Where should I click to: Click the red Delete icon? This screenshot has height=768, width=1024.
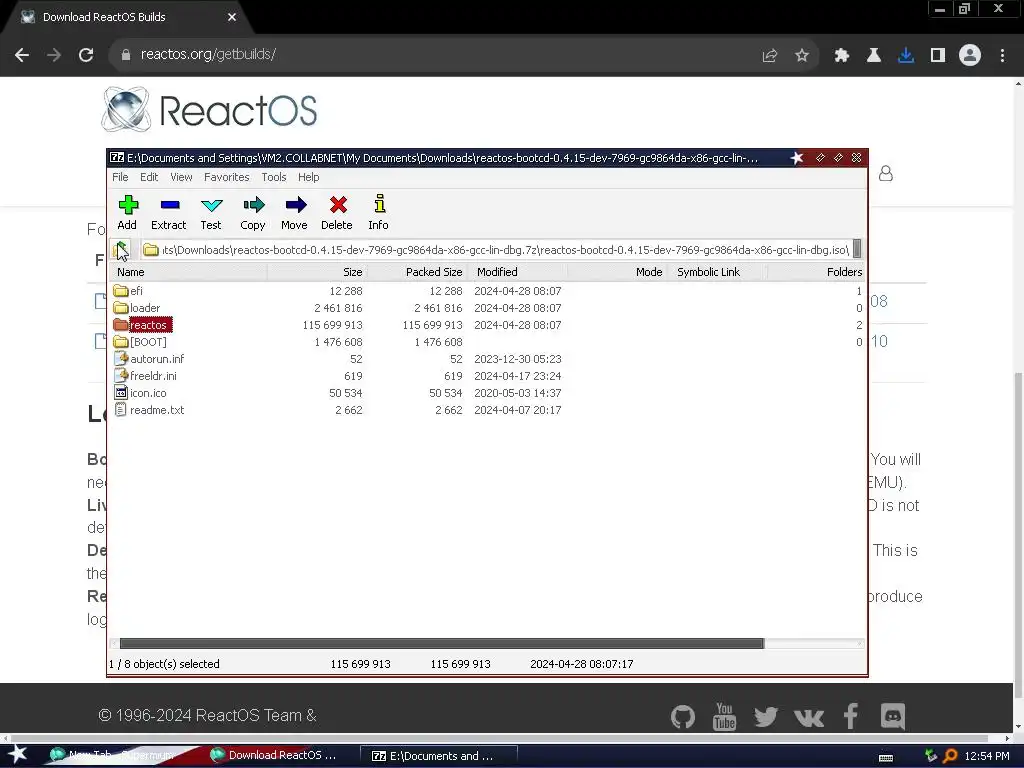pos(337,212)
